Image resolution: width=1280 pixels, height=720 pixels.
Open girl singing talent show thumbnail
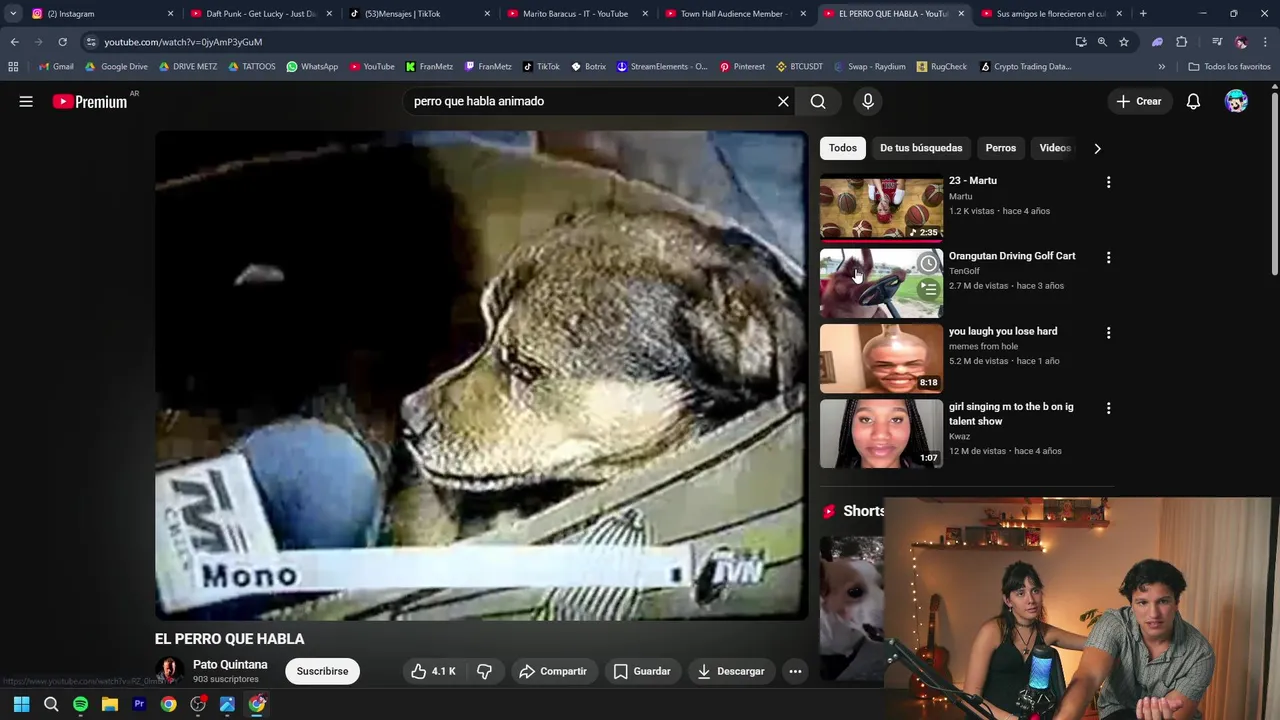881,434
